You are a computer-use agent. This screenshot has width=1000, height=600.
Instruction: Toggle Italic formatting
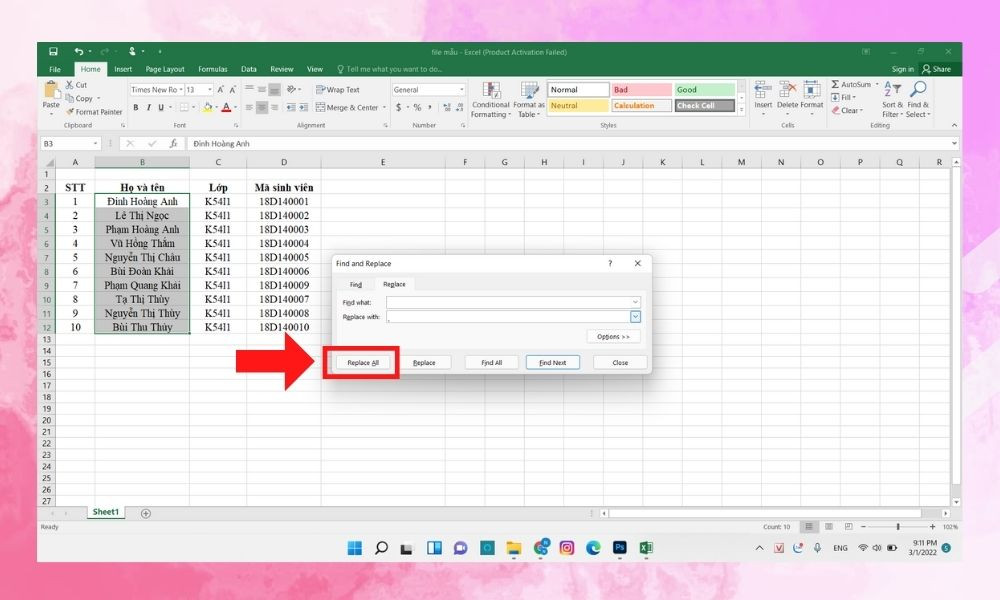click(148, 107)
